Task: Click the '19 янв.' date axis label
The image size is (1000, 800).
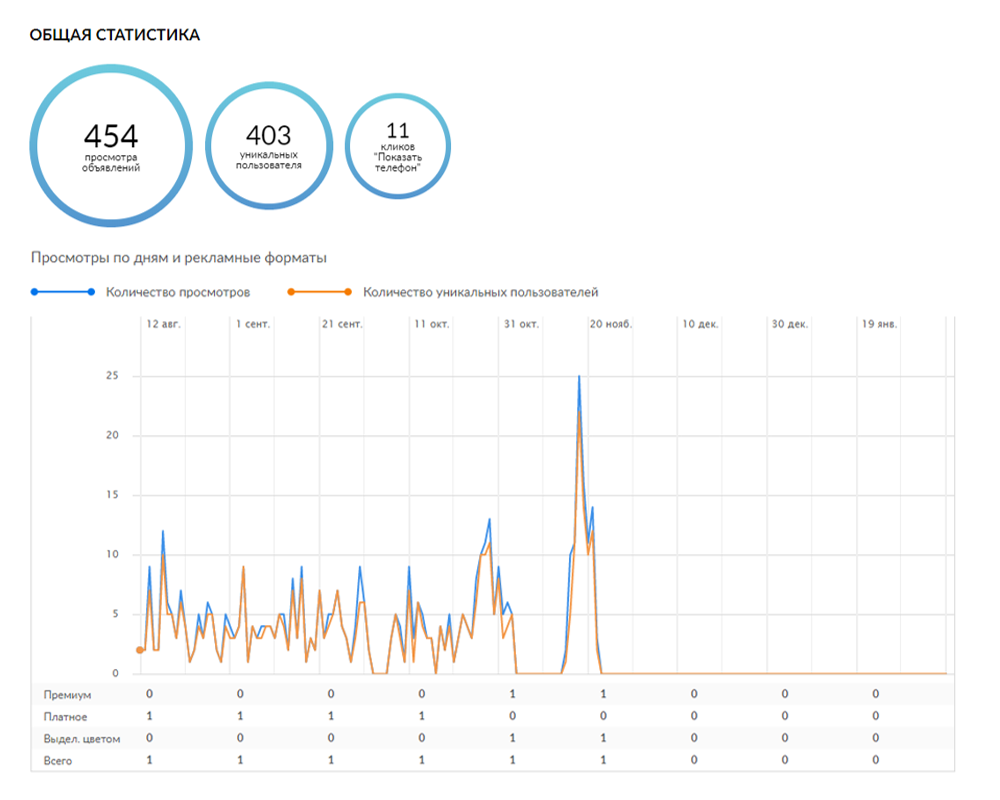Action: pos(879,324)
